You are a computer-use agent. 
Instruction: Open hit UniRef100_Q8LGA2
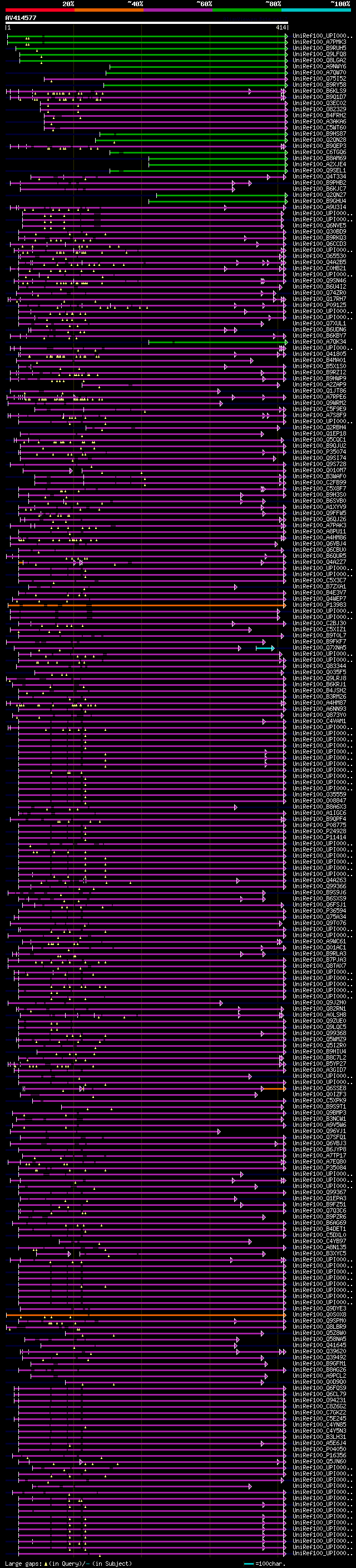click(319, 60)
